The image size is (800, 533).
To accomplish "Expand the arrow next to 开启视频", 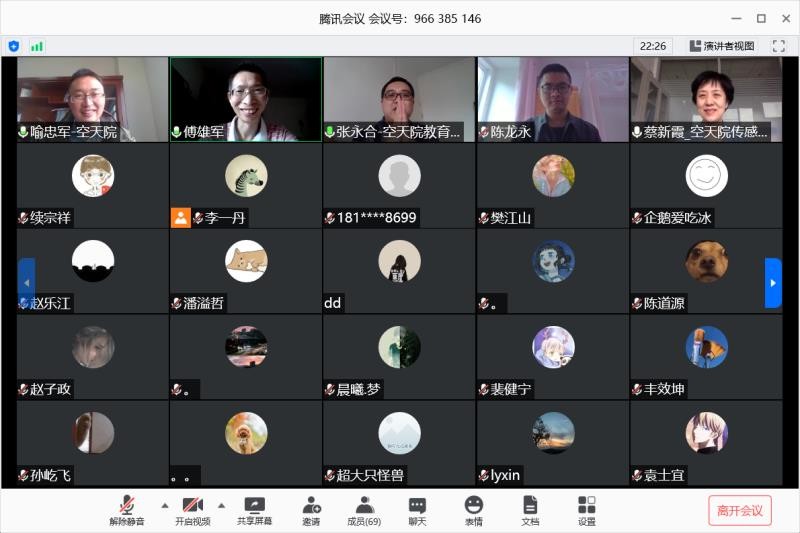I will (x=222, y=505).
